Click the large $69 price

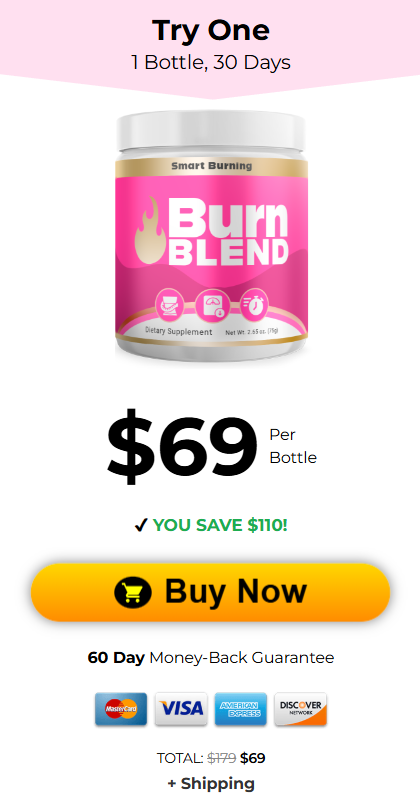click(182, 446)
